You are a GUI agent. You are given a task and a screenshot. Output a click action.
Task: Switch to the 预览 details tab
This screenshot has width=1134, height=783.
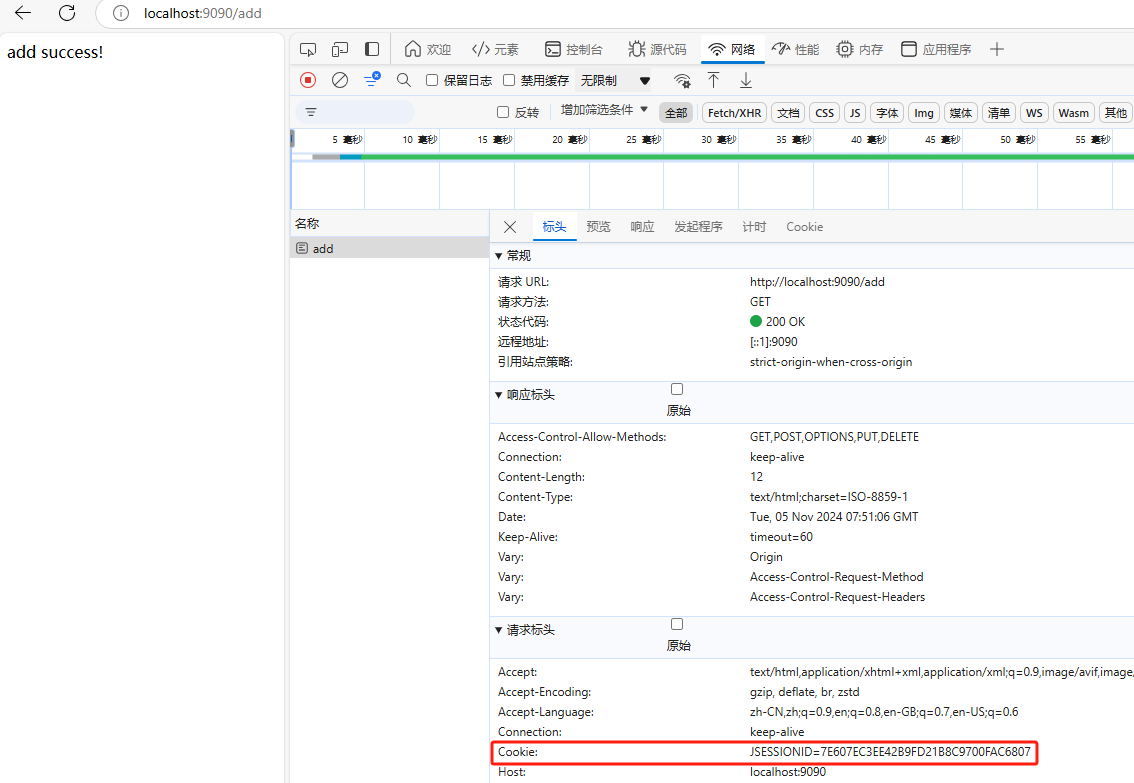[x=598, y=227]
